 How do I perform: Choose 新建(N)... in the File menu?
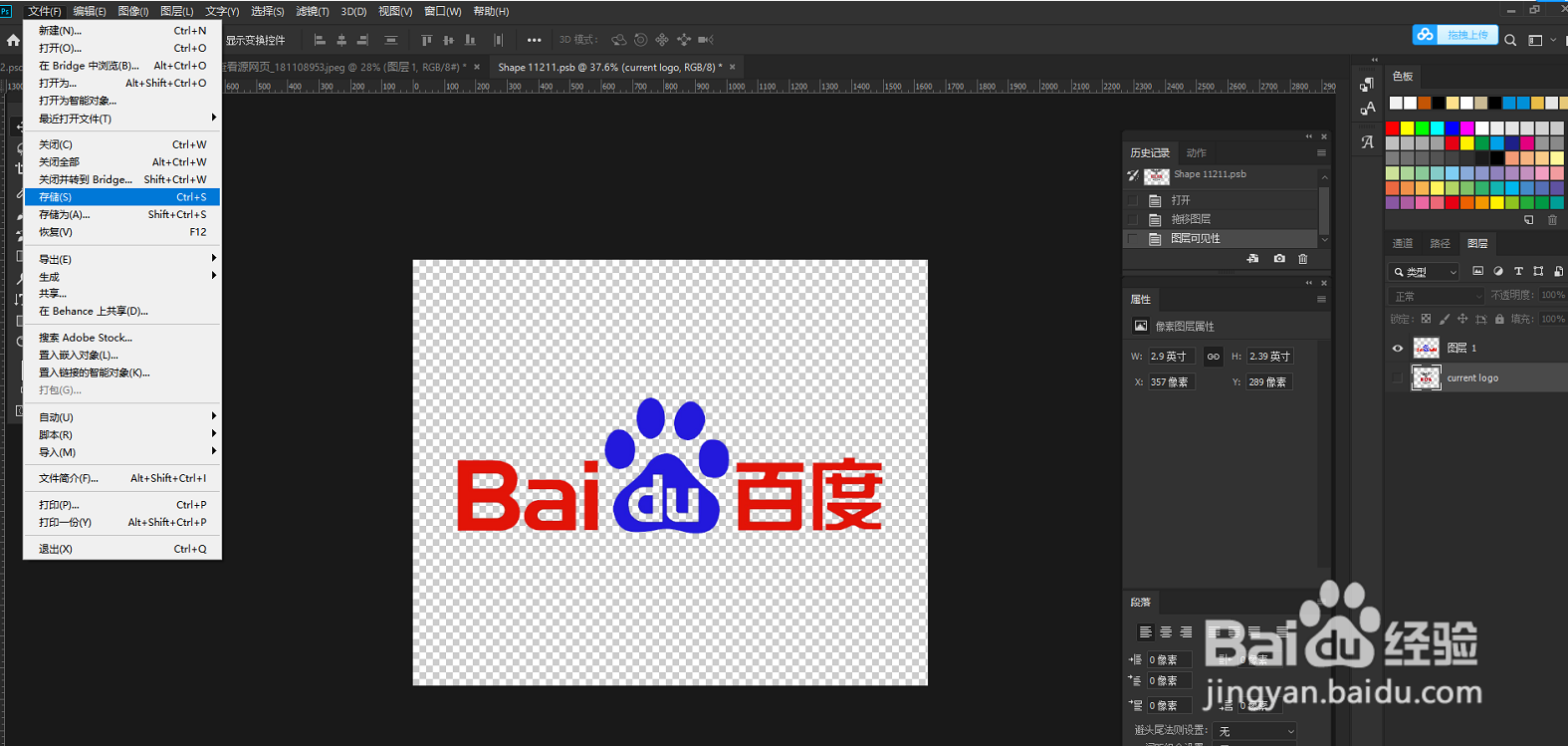pyautogui.click(x=121, y=31)
